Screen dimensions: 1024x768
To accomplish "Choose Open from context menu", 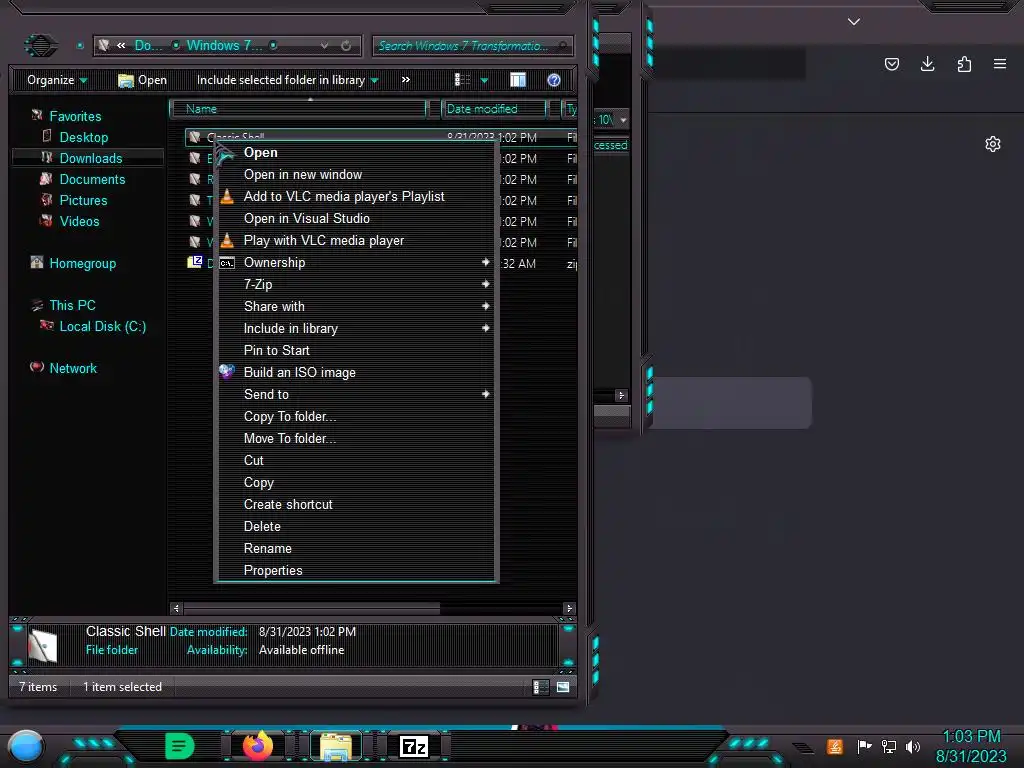I will [356, 152].
